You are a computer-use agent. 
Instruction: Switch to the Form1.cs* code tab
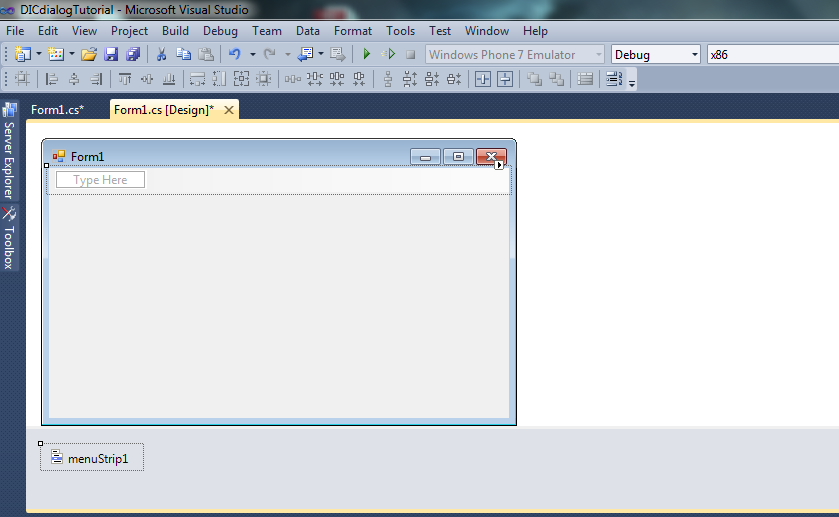(57, 110)
